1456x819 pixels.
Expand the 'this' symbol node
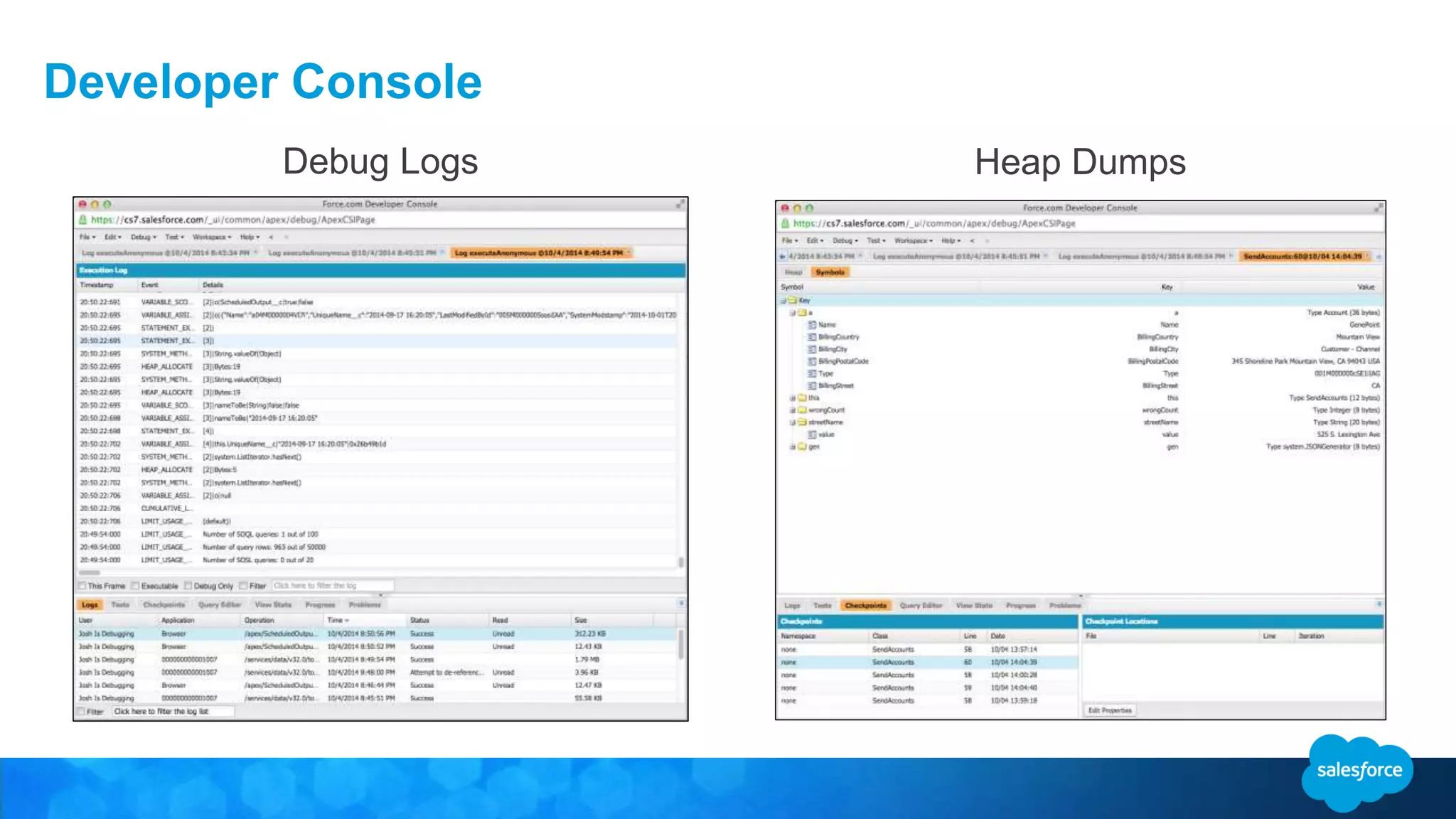coord(793,398)
